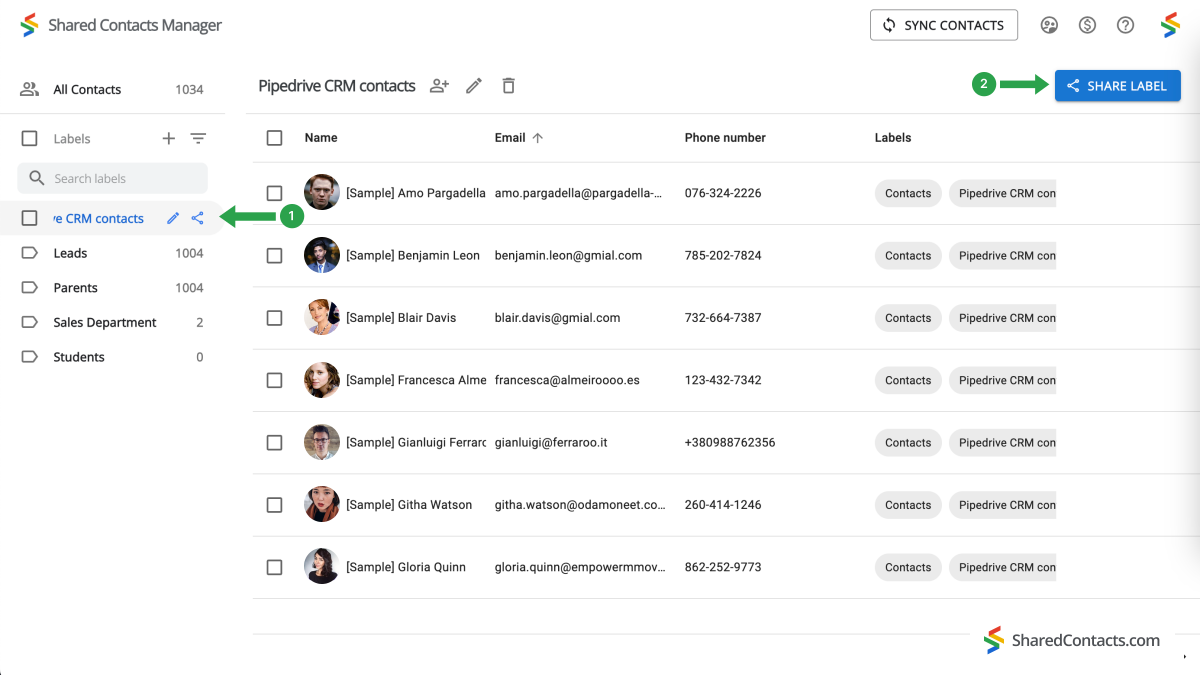
Task: Click phone number 260-414-1246
Action: coord(723,505)
